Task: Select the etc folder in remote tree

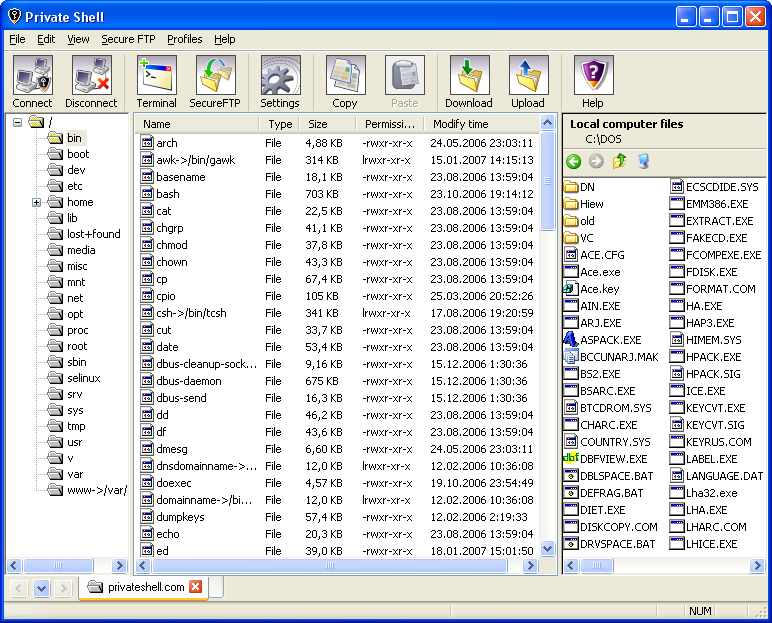Action: (75, 186)
